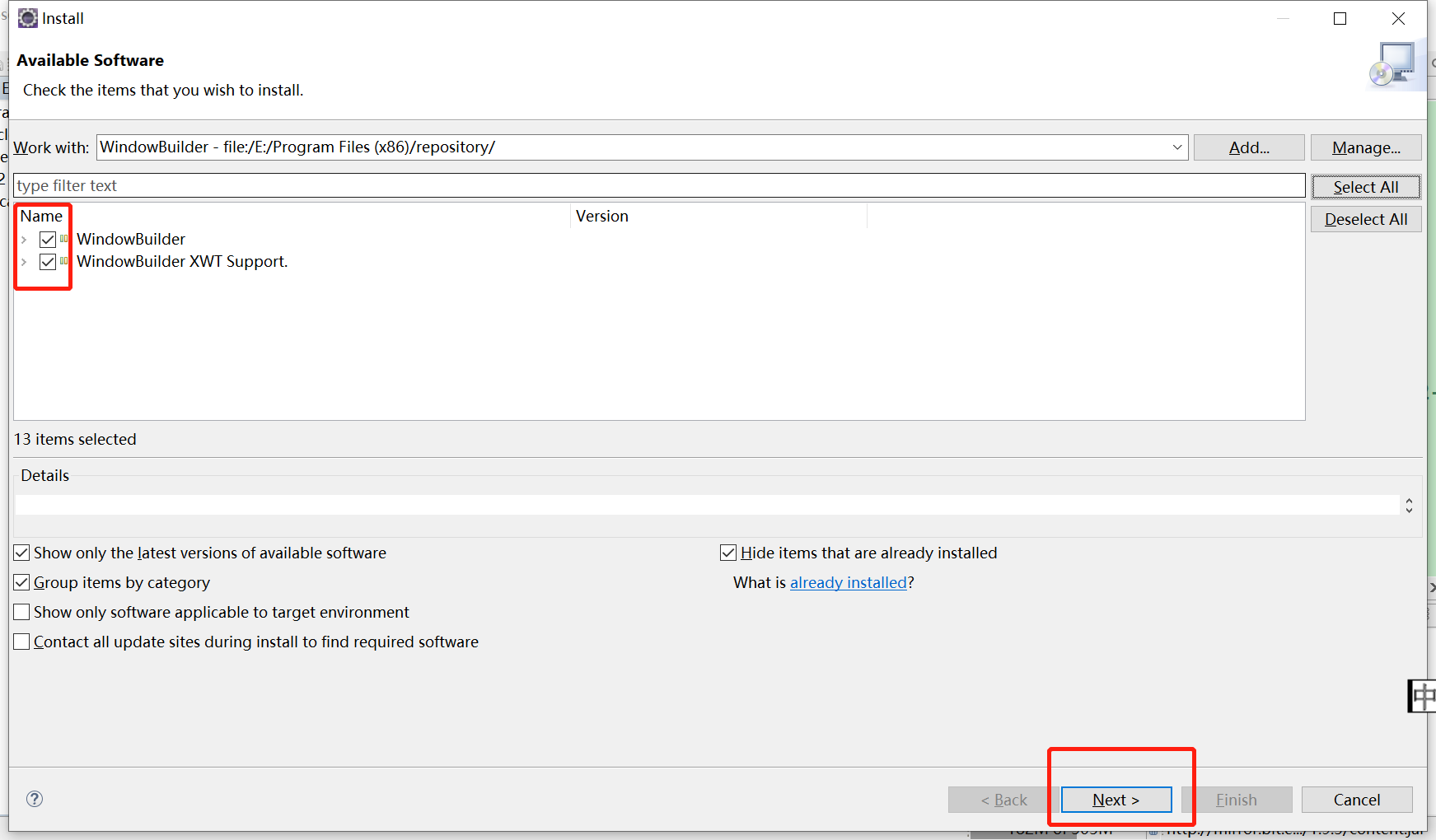Screen dimensions: 1436x840
Task: Open the Work with repository dropdown
Action: [1177, 147]
